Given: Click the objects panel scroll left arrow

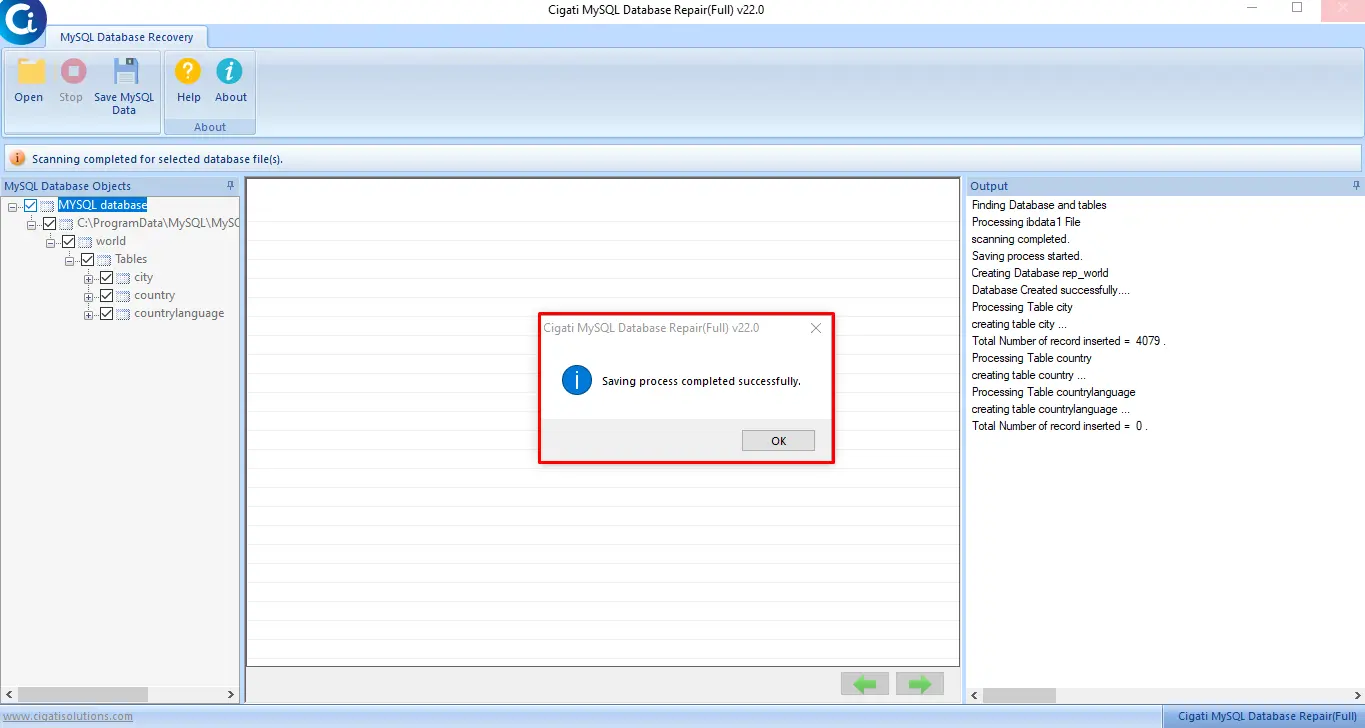Looking at the screenshot, I should tap(9, 694).
